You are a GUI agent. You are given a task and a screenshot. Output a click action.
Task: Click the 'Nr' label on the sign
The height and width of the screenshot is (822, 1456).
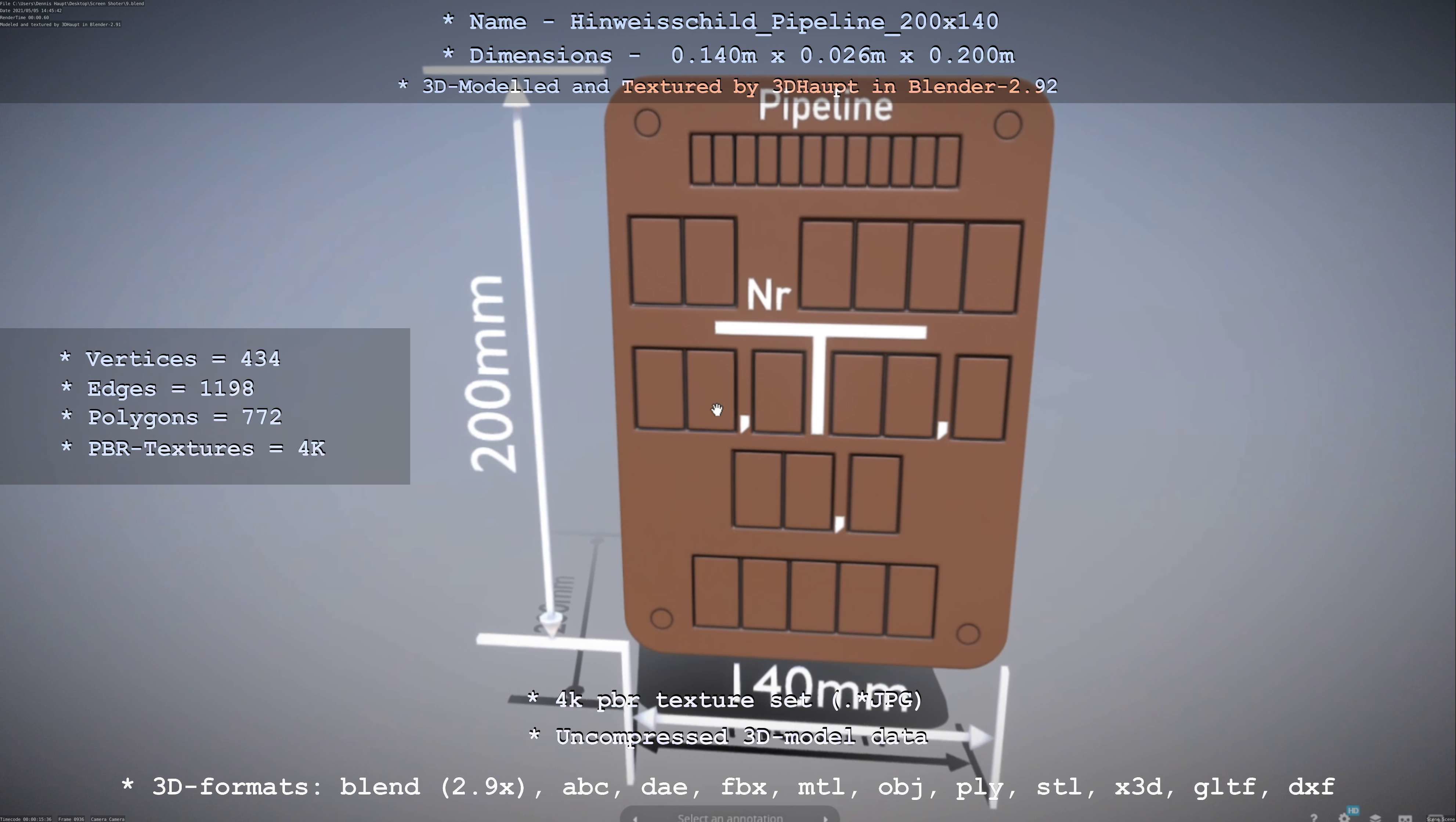(x=769, y=294)
